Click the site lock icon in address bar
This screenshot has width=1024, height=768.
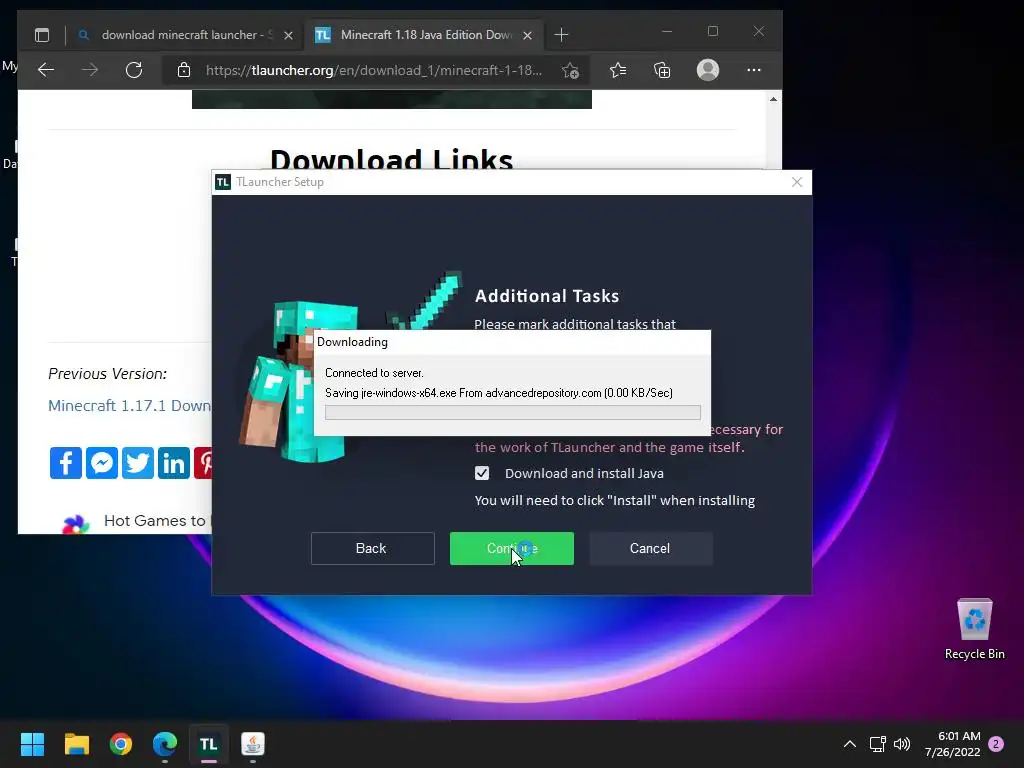pos(184,70)
